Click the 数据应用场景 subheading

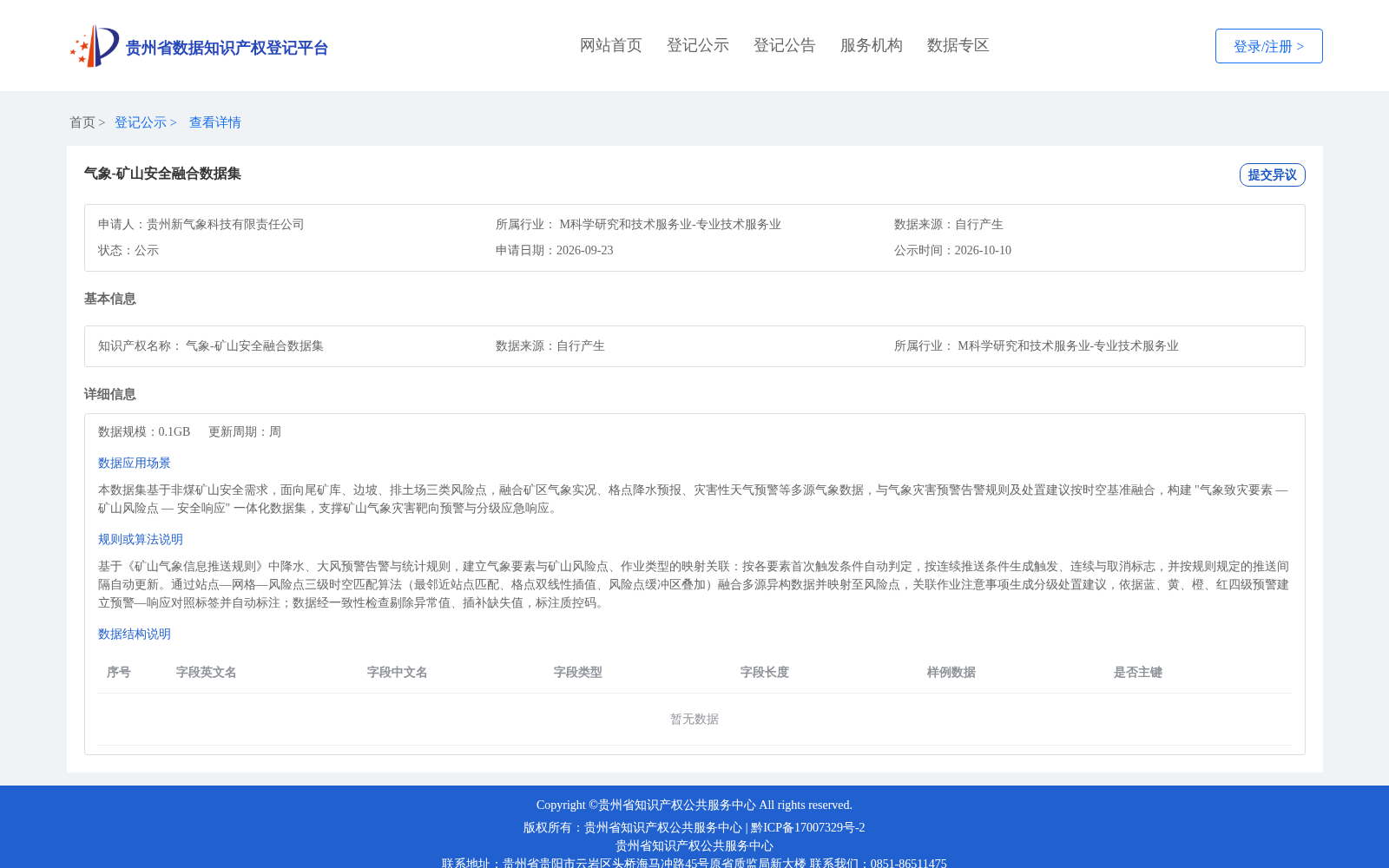tap(135, 463)
